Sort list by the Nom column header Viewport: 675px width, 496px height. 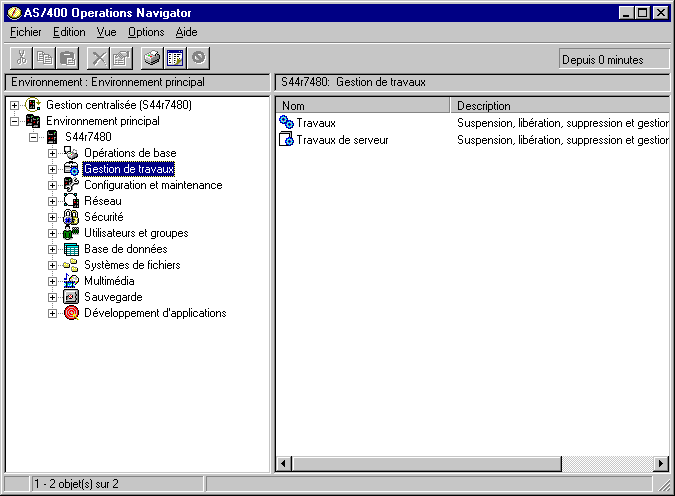click(x=362, y=105)
